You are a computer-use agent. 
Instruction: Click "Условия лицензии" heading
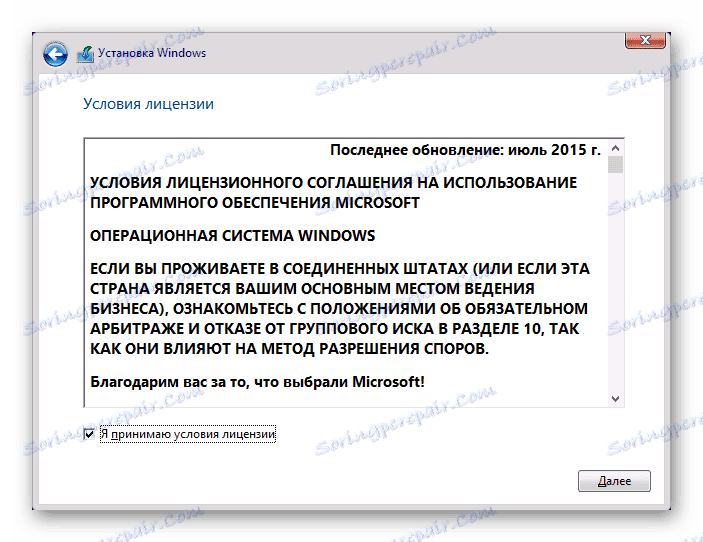148,104
